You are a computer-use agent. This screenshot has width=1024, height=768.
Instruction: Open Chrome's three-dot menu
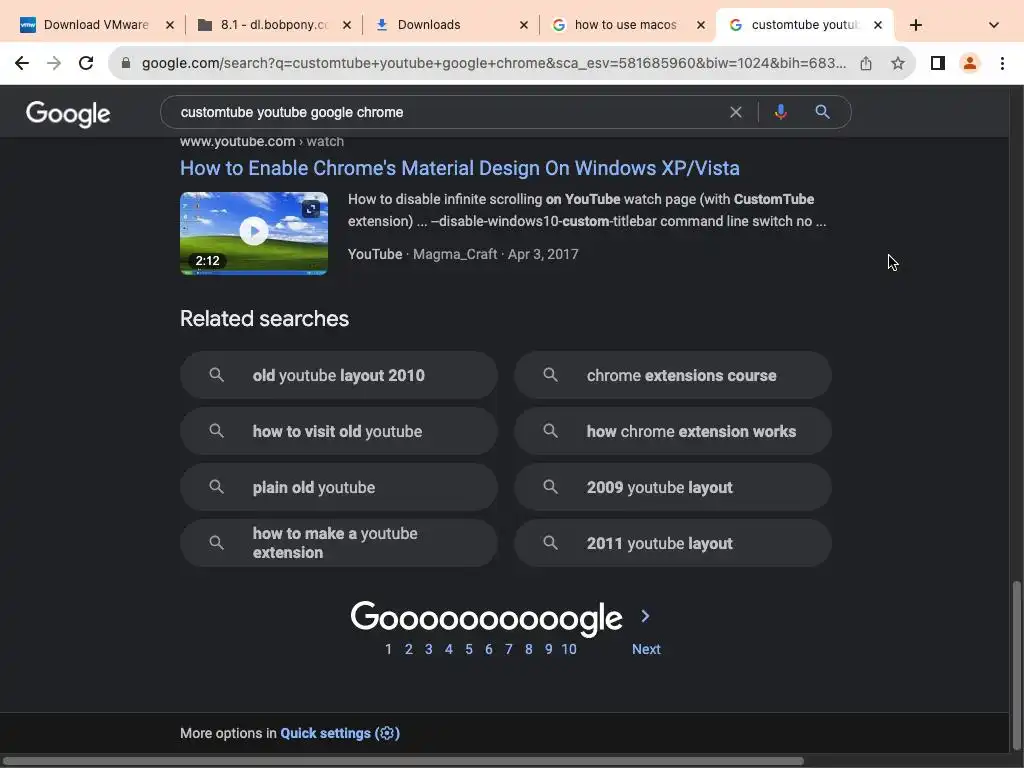tap(1002, 63)
